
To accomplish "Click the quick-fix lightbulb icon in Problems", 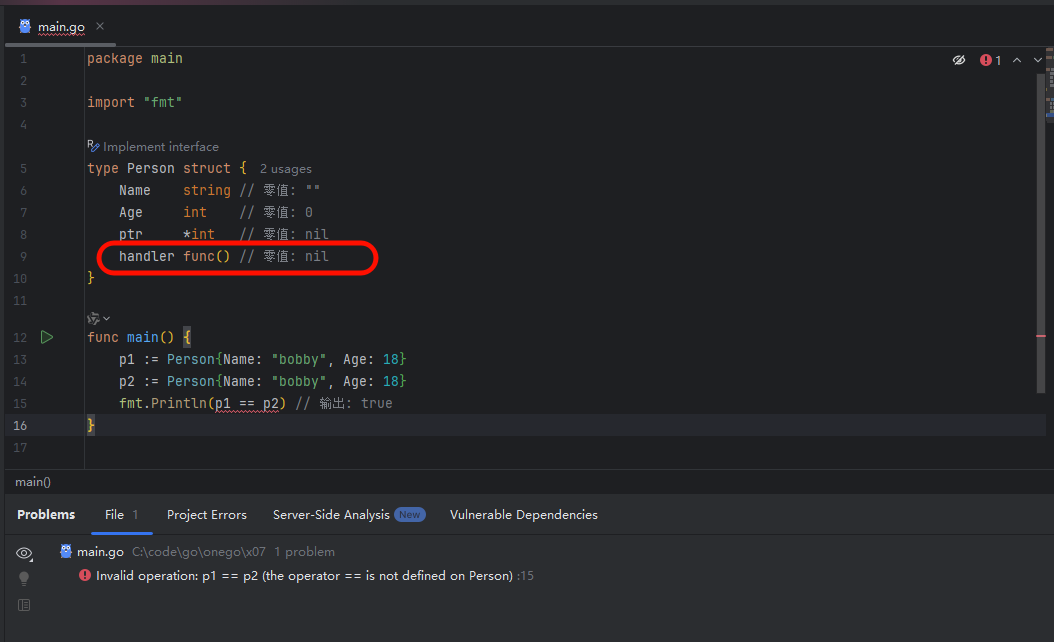I will click(24, 578).
